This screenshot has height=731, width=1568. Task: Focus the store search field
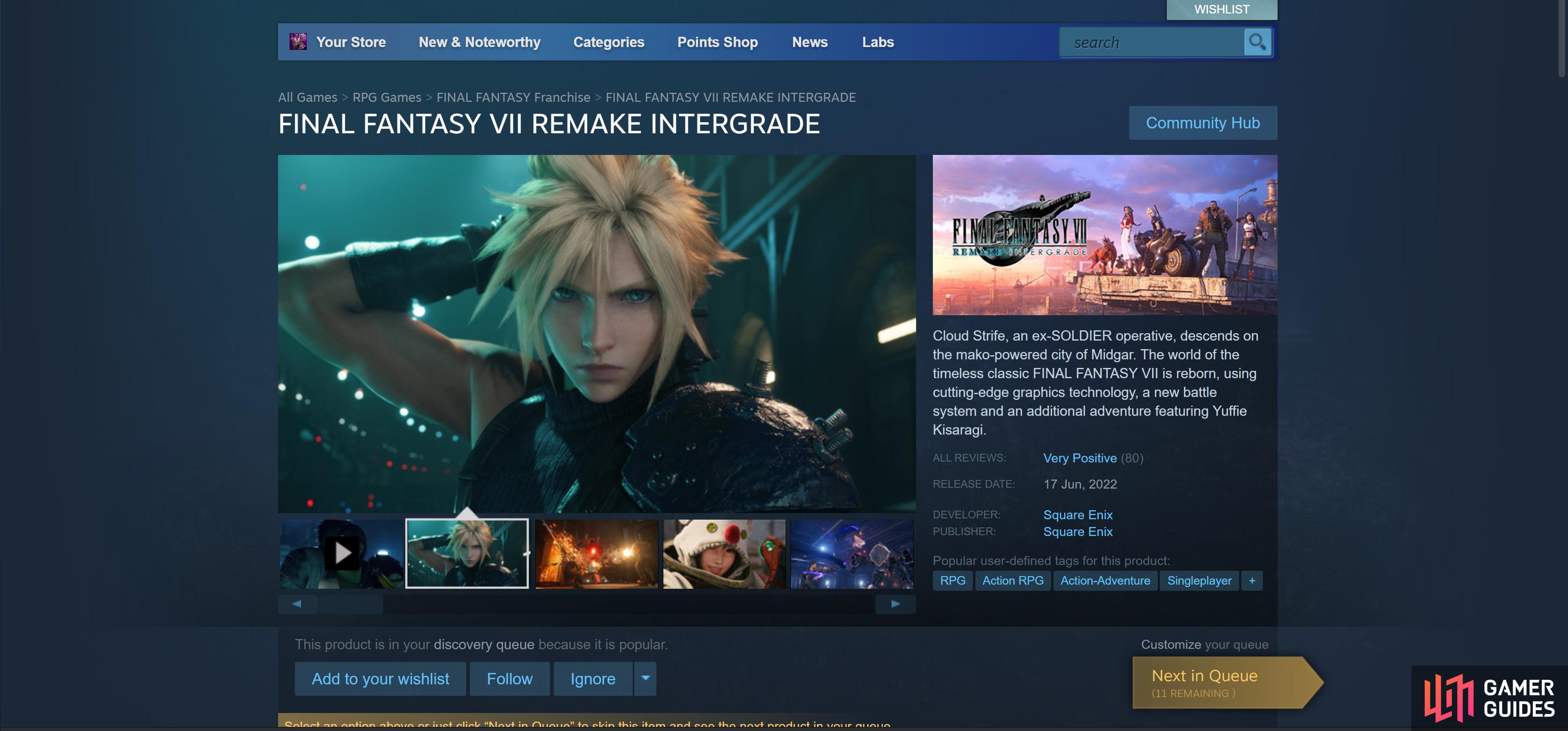pyautogui.click(x=1152, y=43)
